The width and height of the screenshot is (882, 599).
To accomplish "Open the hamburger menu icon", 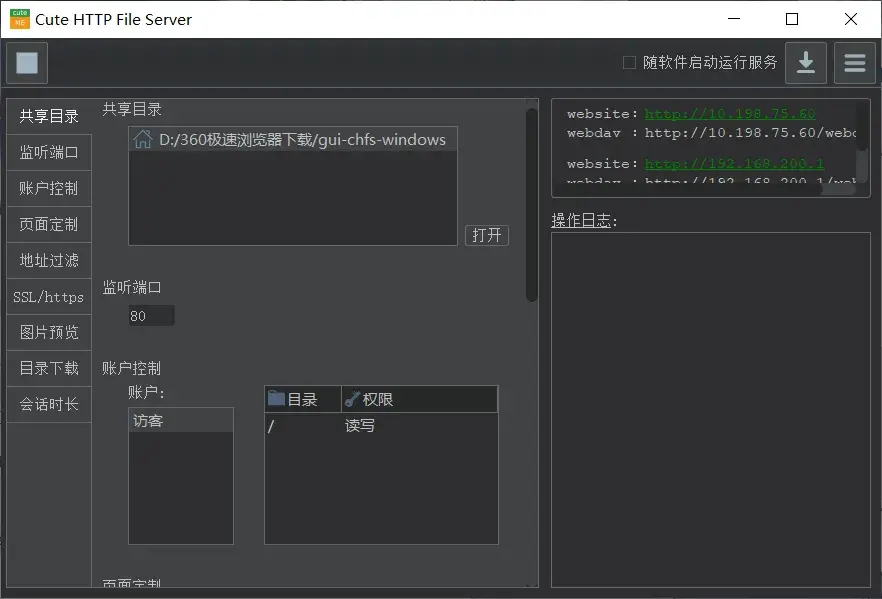I will point(854,62).
